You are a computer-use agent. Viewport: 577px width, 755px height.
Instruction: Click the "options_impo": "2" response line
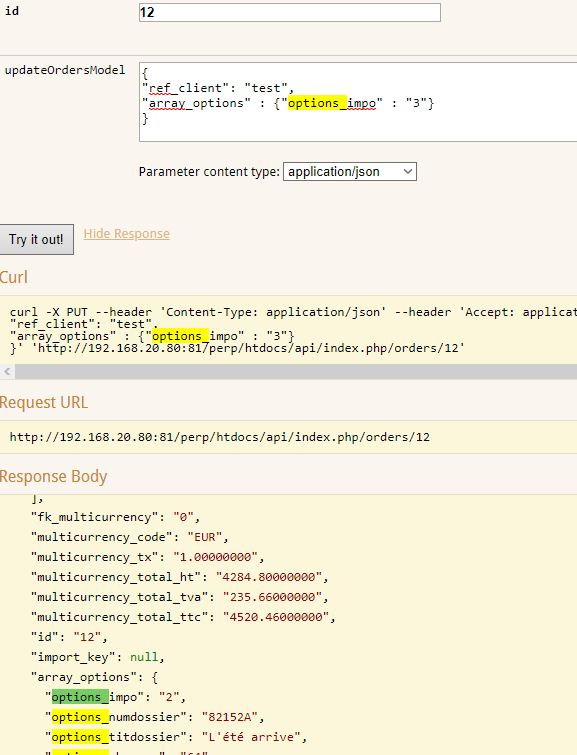pos(116,697)
